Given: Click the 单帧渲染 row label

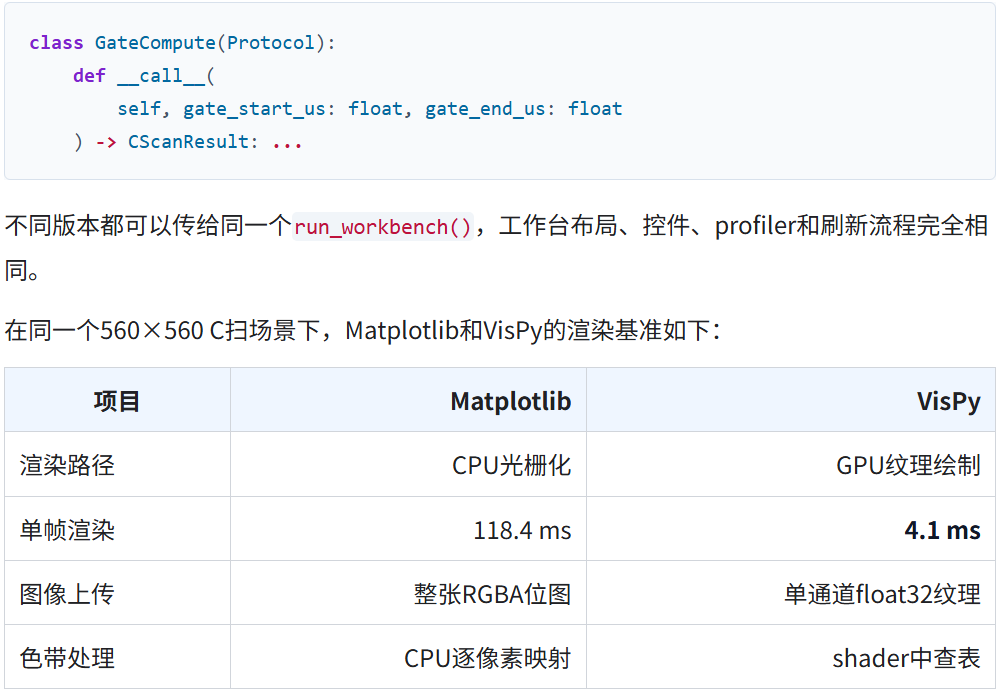Looking at the screenshot, I should 67,531.
